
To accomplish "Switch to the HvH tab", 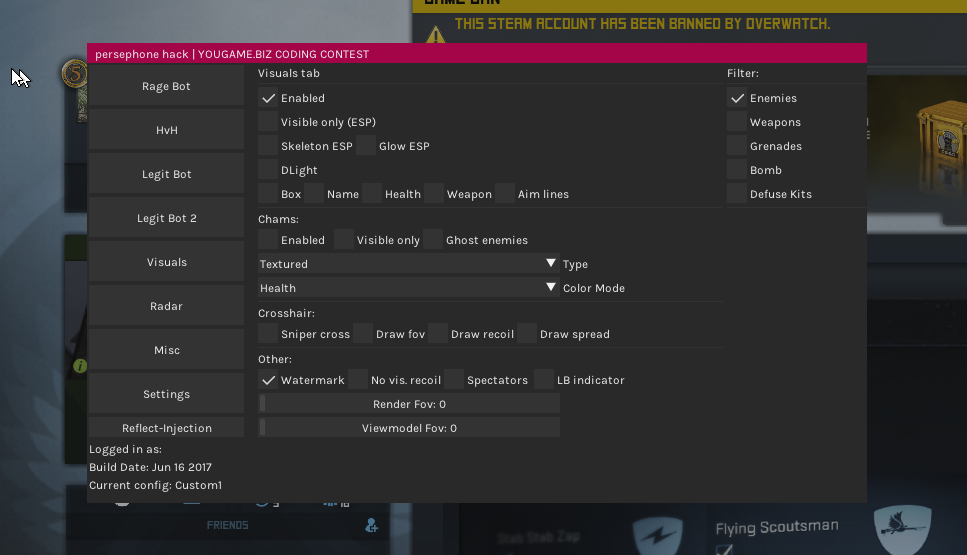I will (167, 130).
